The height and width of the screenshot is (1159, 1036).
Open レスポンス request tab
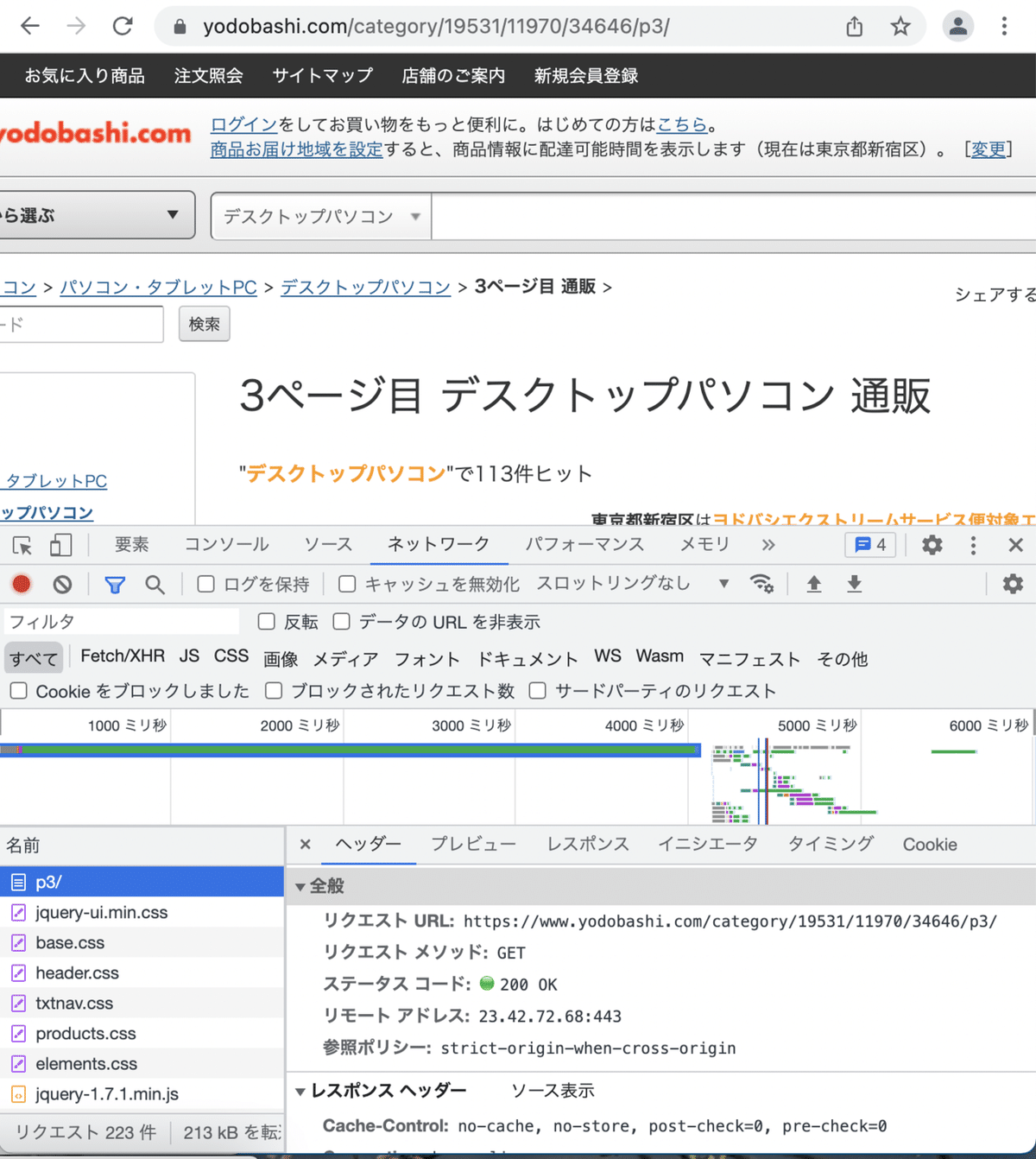588,845
